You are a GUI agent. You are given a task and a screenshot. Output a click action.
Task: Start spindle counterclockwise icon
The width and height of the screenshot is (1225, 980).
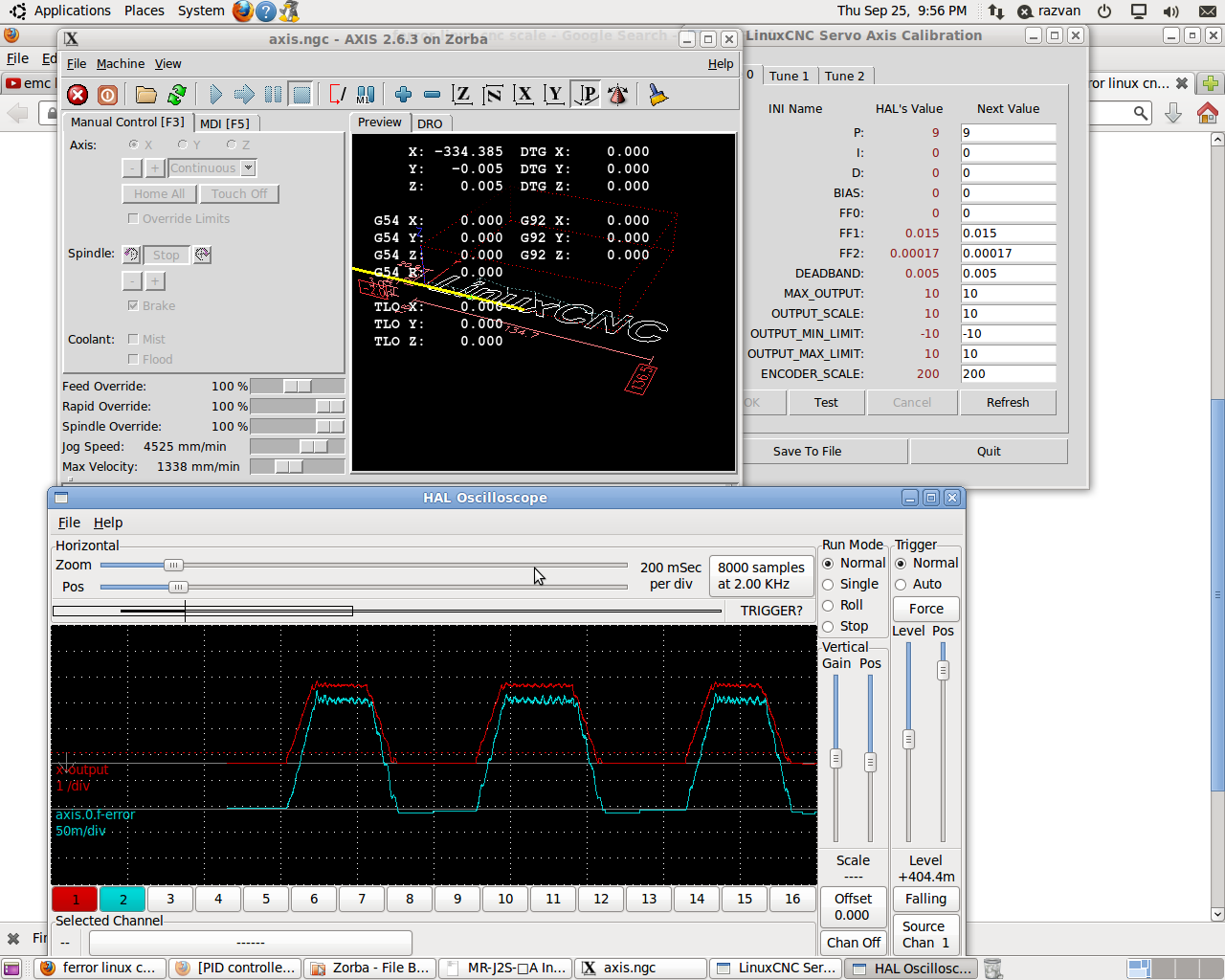point(132,255)
